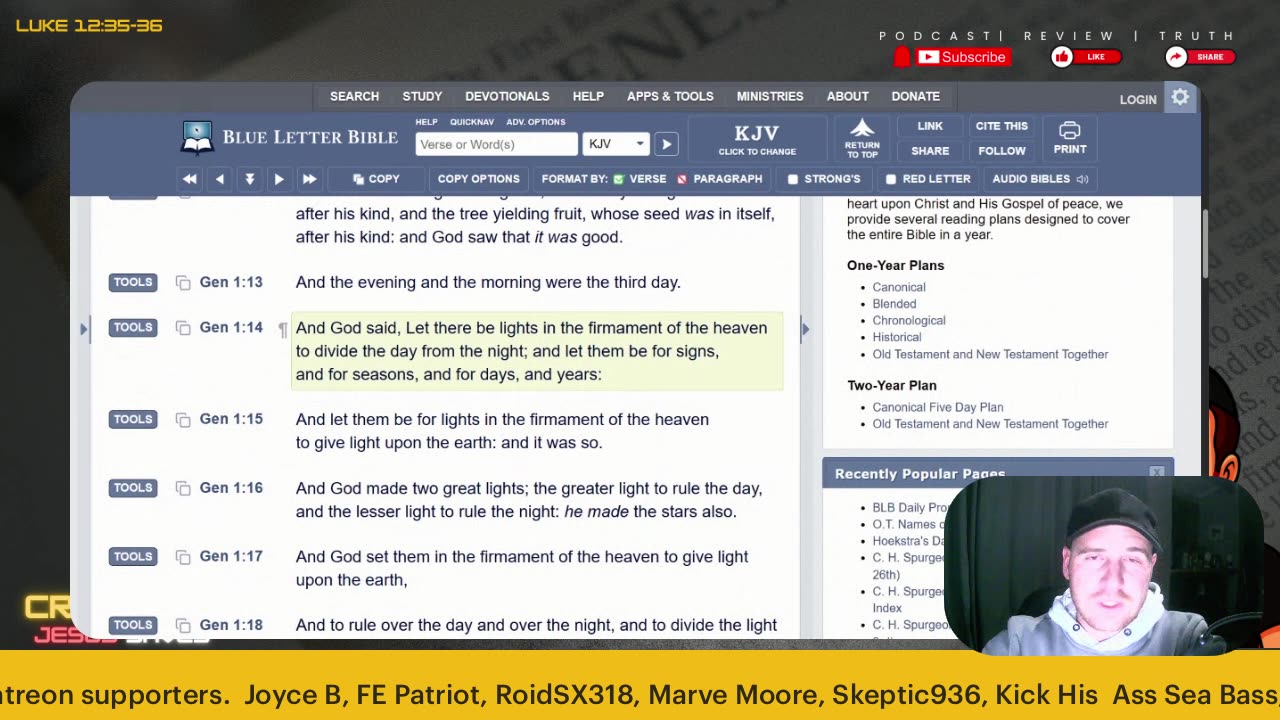Open Tools for Gen 1:14
Viewport: 1280px width, 720px height.
point(133,327)
